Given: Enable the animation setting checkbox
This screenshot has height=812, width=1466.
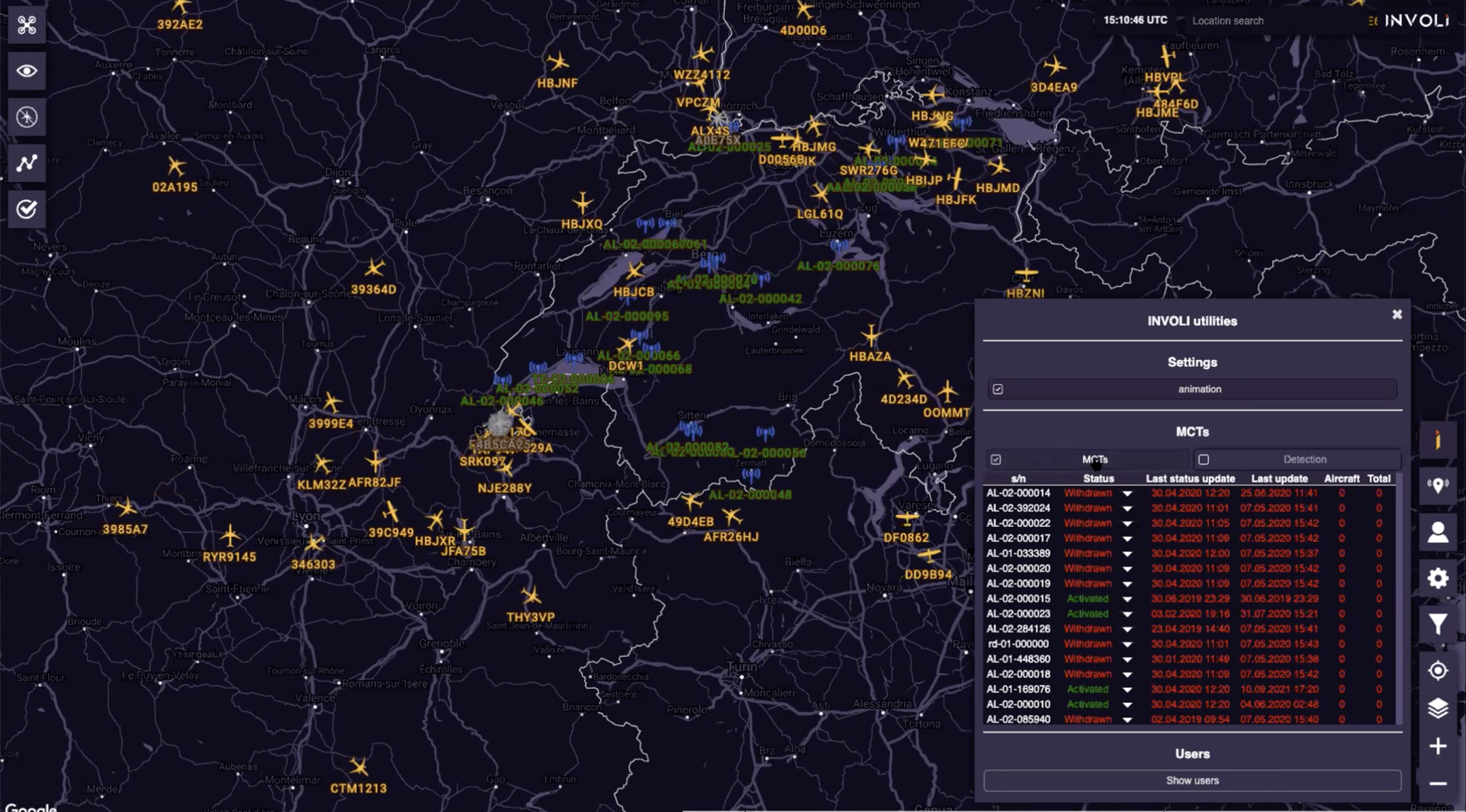Looking at the screenshot, I should [997, 389].
